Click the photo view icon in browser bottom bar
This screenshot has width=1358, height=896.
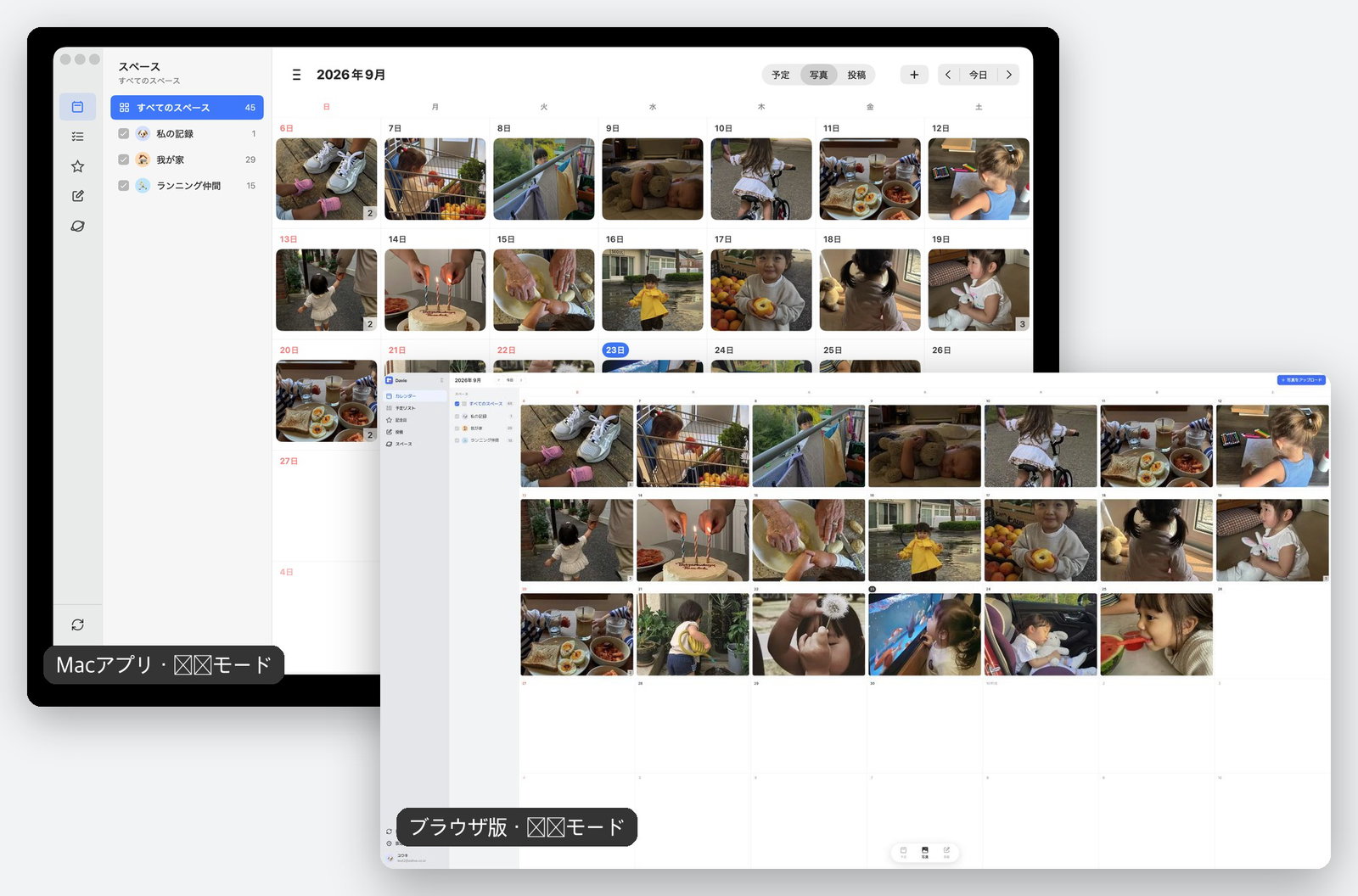click(x=924, y=852)
